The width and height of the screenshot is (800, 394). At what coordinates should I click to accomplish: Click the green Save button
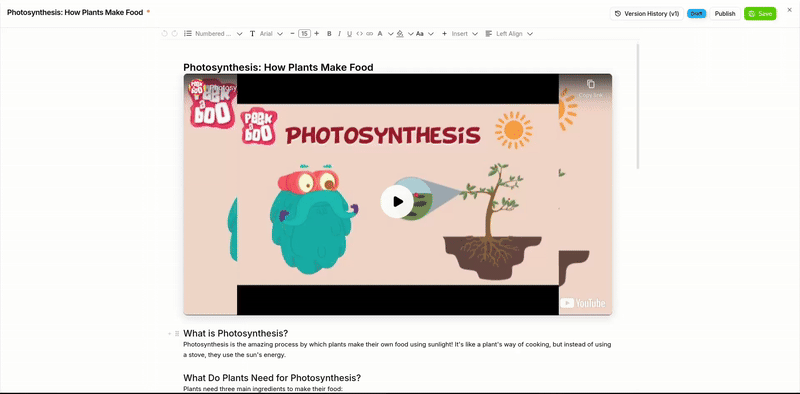coord(760,14)
